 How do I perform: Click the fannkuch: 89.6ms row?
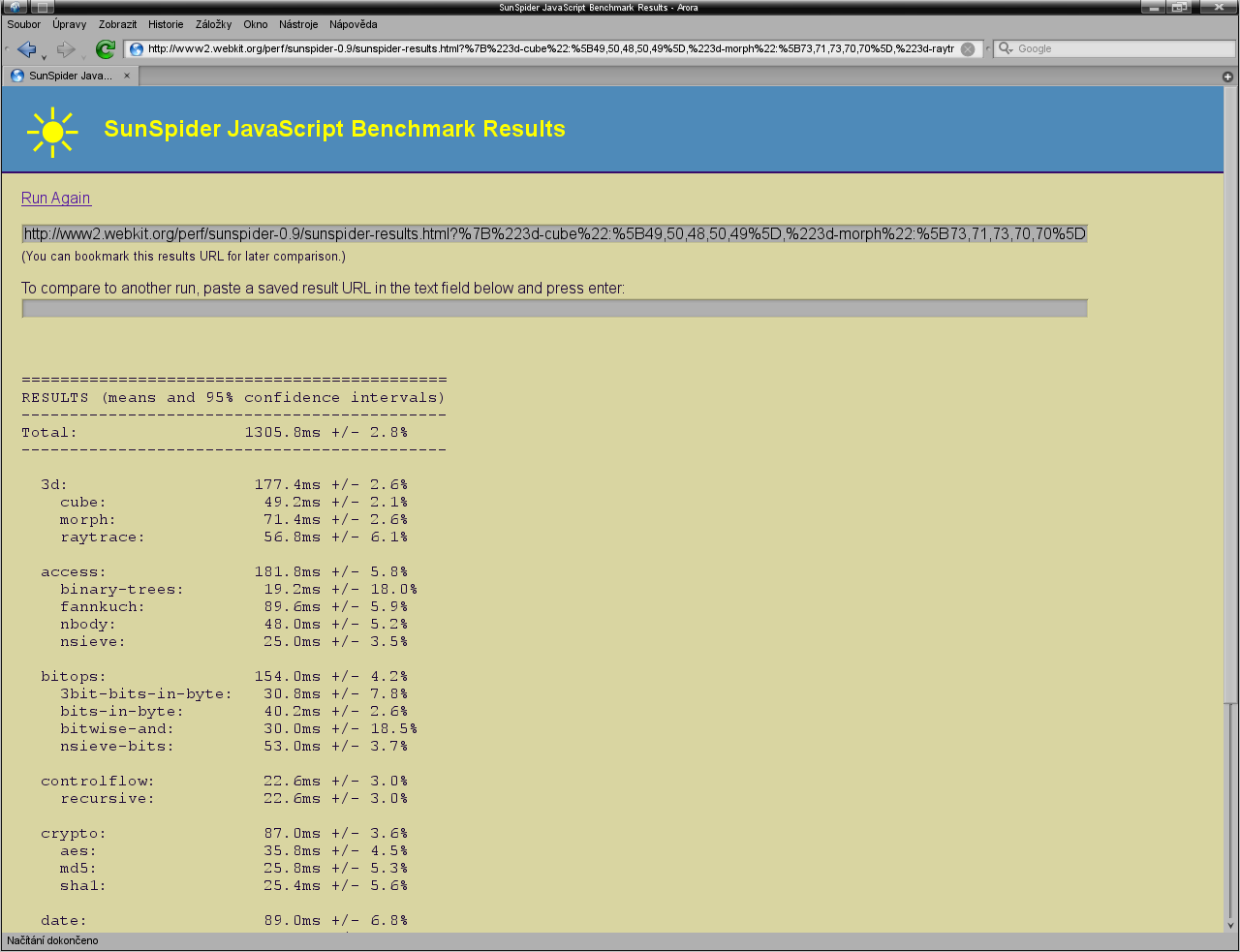234,606
